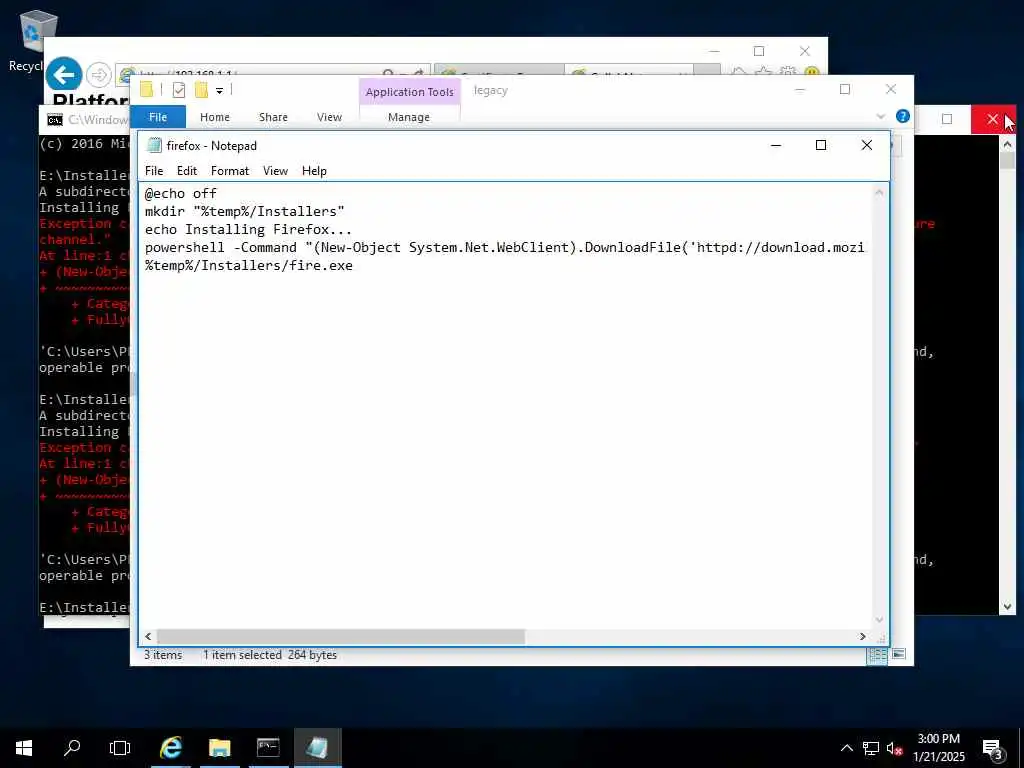Image resolution: width=1024 pixels, height=768 pixels.
Task: Click the Explorer folder icon in title bar
Action: click(146, 90)
